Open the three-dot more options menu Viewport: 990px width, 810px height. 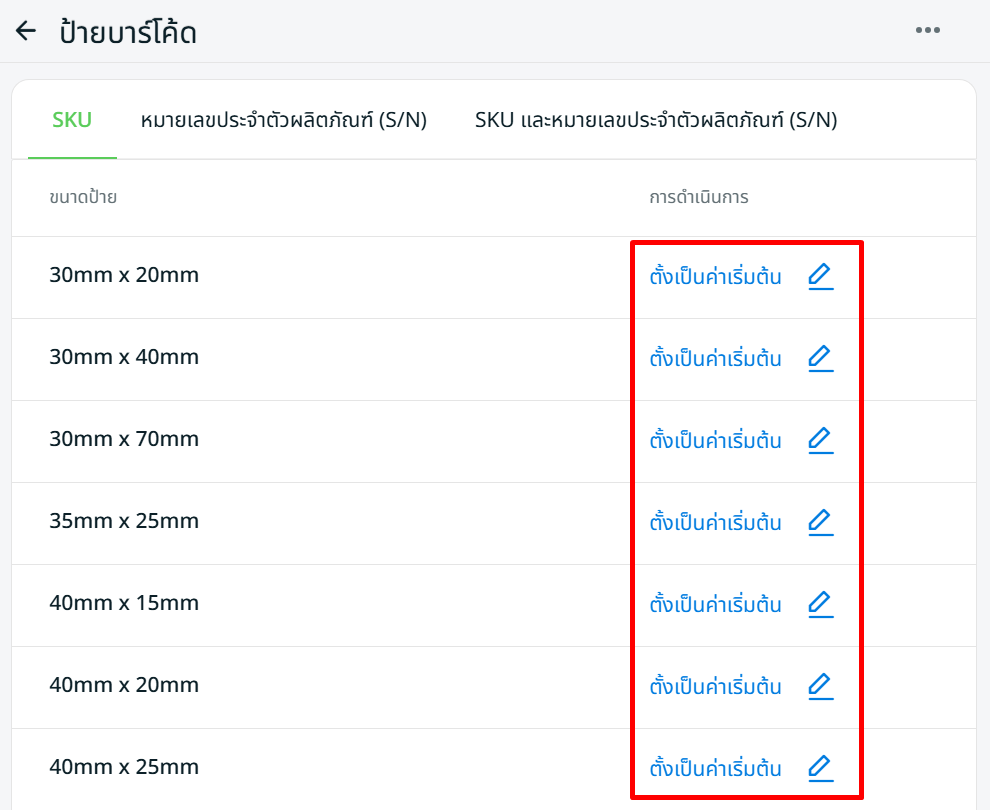pyautogui.click(x=927, y=31)
